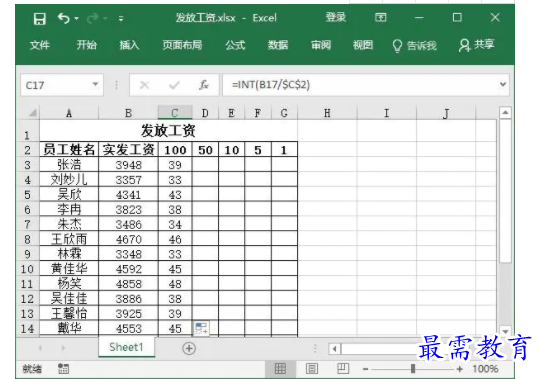540x379 pixels.
Task: Select row 10 header
Action: tap(28, 269)
